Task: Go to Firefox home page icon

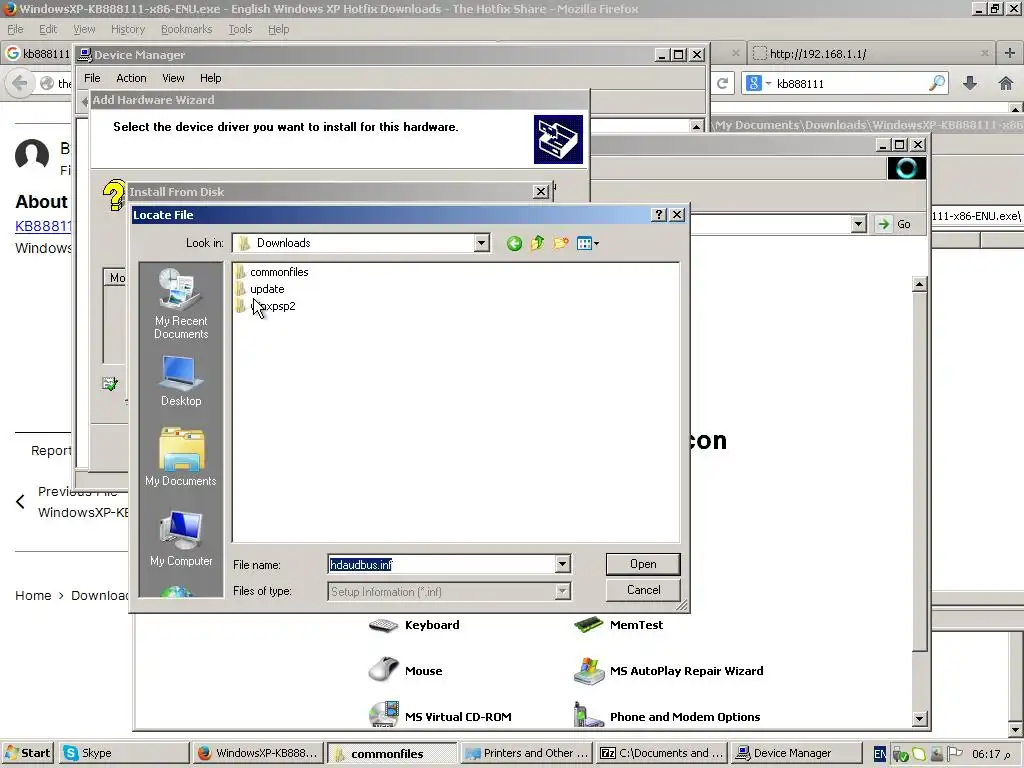Action: (1006, 83)
